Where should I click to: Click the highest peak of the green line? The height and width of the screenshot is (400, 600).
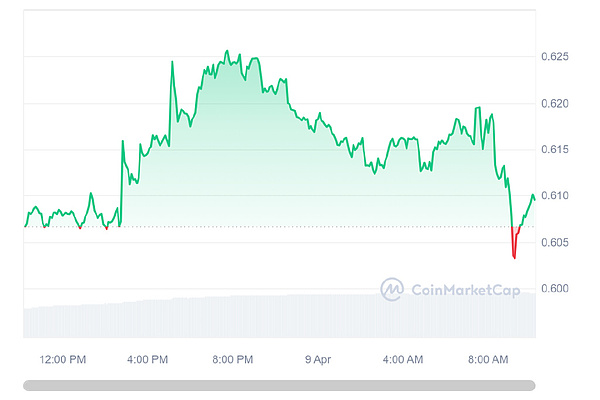pos(227,51)
